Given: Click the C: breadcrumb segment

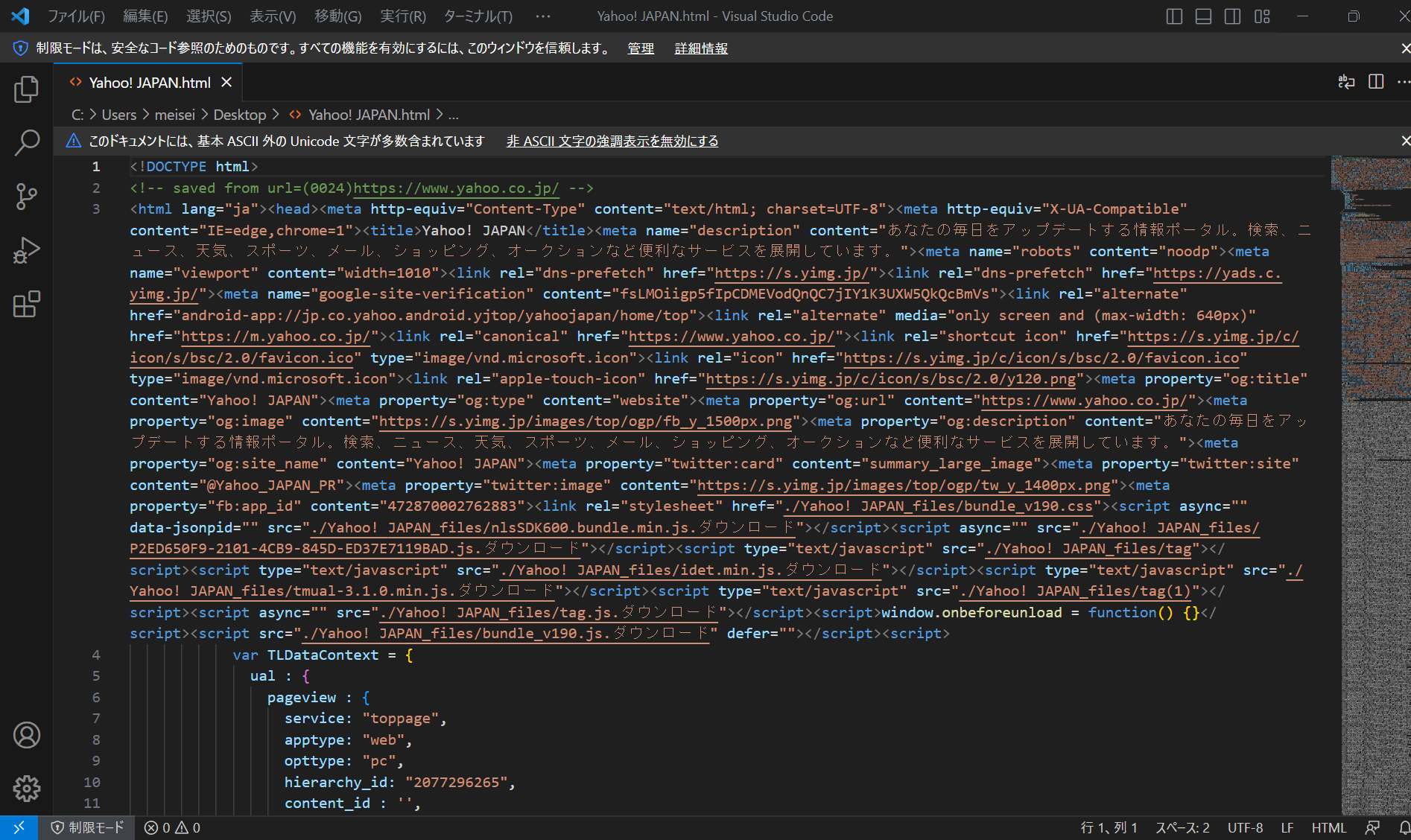Looking at the screenshot, I should click(x=77, y=115).
